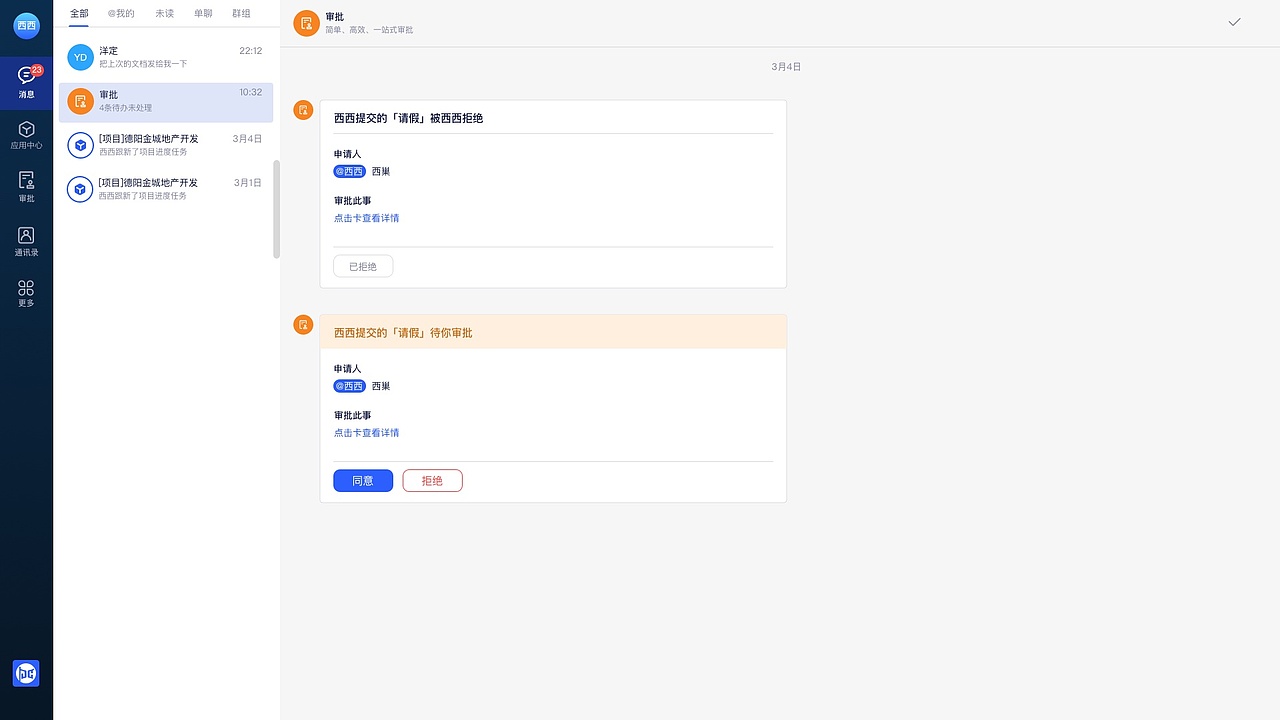
Task: Open the 审批 section in the sidebar
Action: 25,188
